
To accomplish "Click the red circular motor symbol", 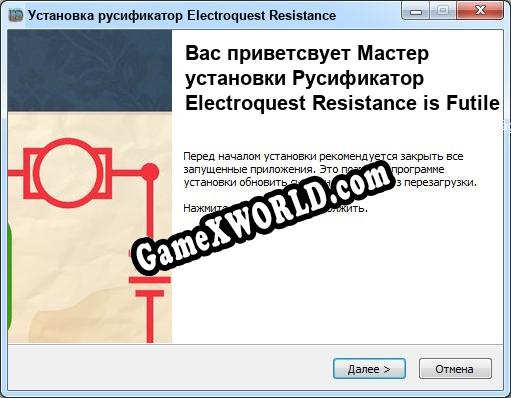I will pos(68,173).
